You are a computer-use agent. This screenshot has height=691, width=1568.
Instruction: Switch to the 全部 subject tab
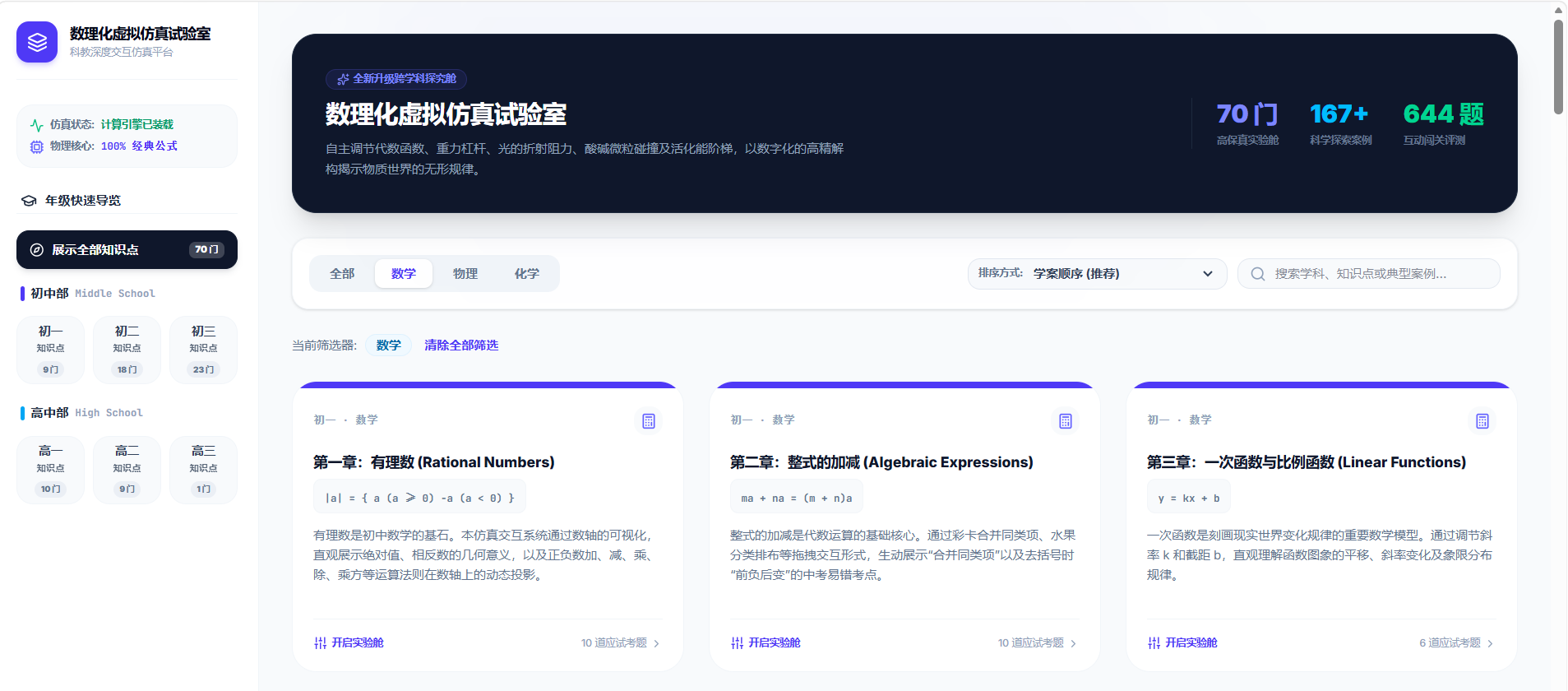[342, 274]
